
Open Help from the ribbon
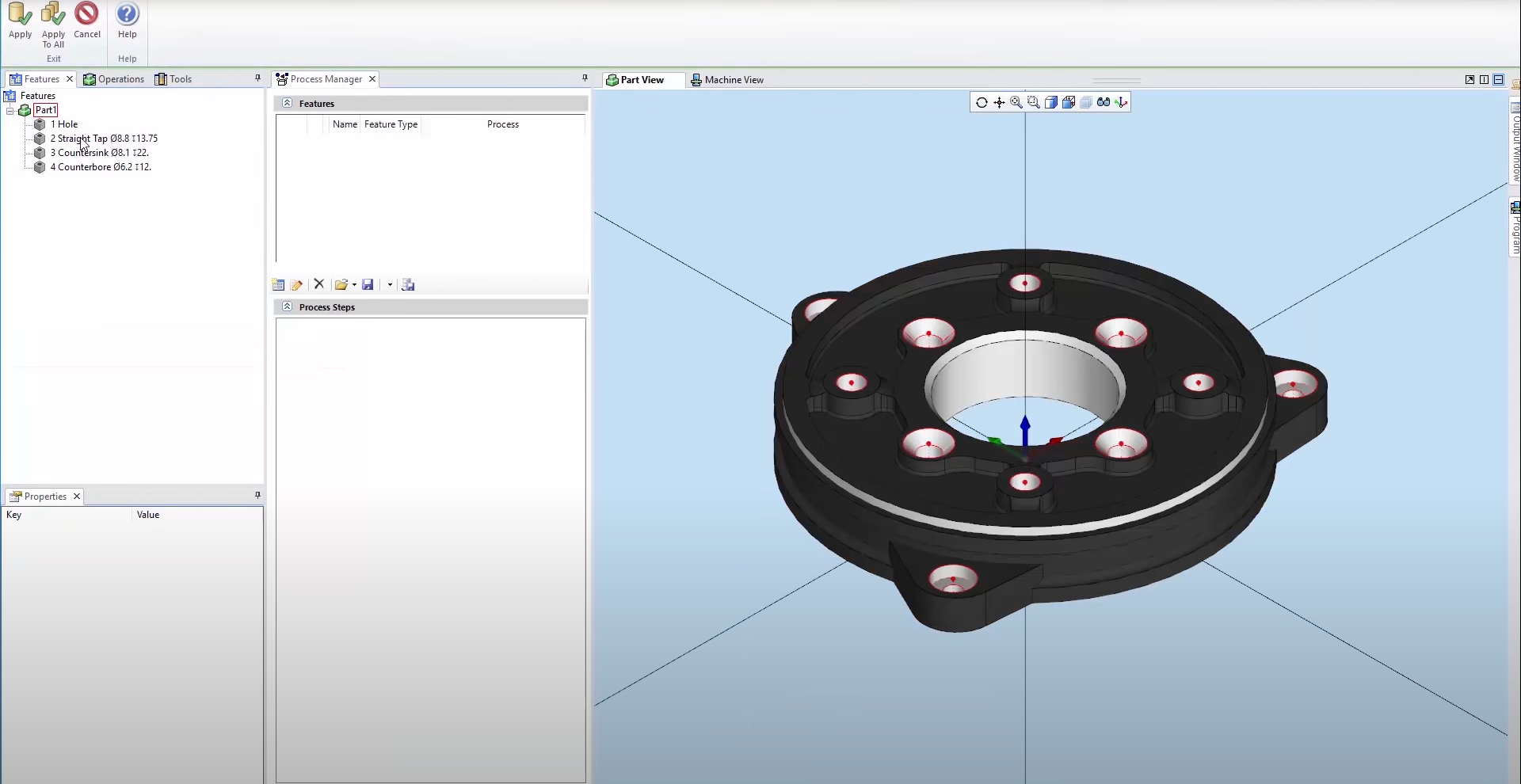pyautogui.click(x=127, y=21)
